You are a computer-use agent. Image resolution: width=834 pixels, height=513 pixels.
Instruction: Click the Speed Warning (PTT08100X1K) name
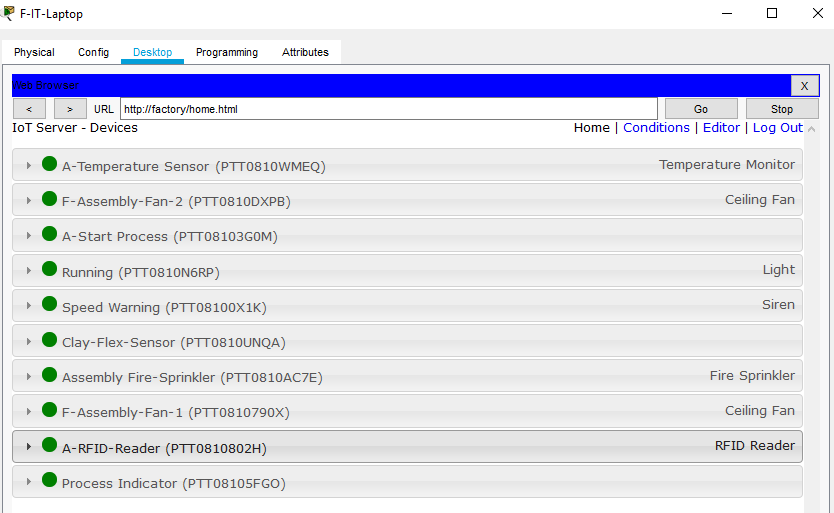164,308
